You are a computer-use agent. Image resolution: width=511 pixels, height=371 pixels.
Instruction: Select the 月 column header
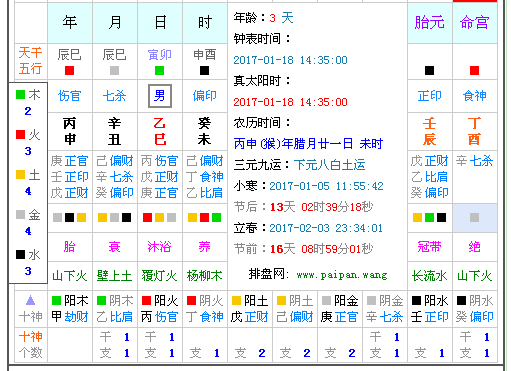115,23
